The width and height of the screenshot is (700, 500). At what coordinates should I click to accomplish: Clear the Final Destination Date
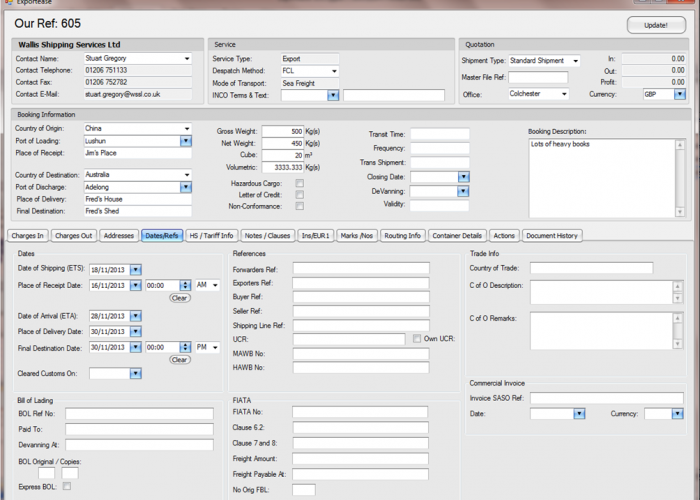[179, 360]
